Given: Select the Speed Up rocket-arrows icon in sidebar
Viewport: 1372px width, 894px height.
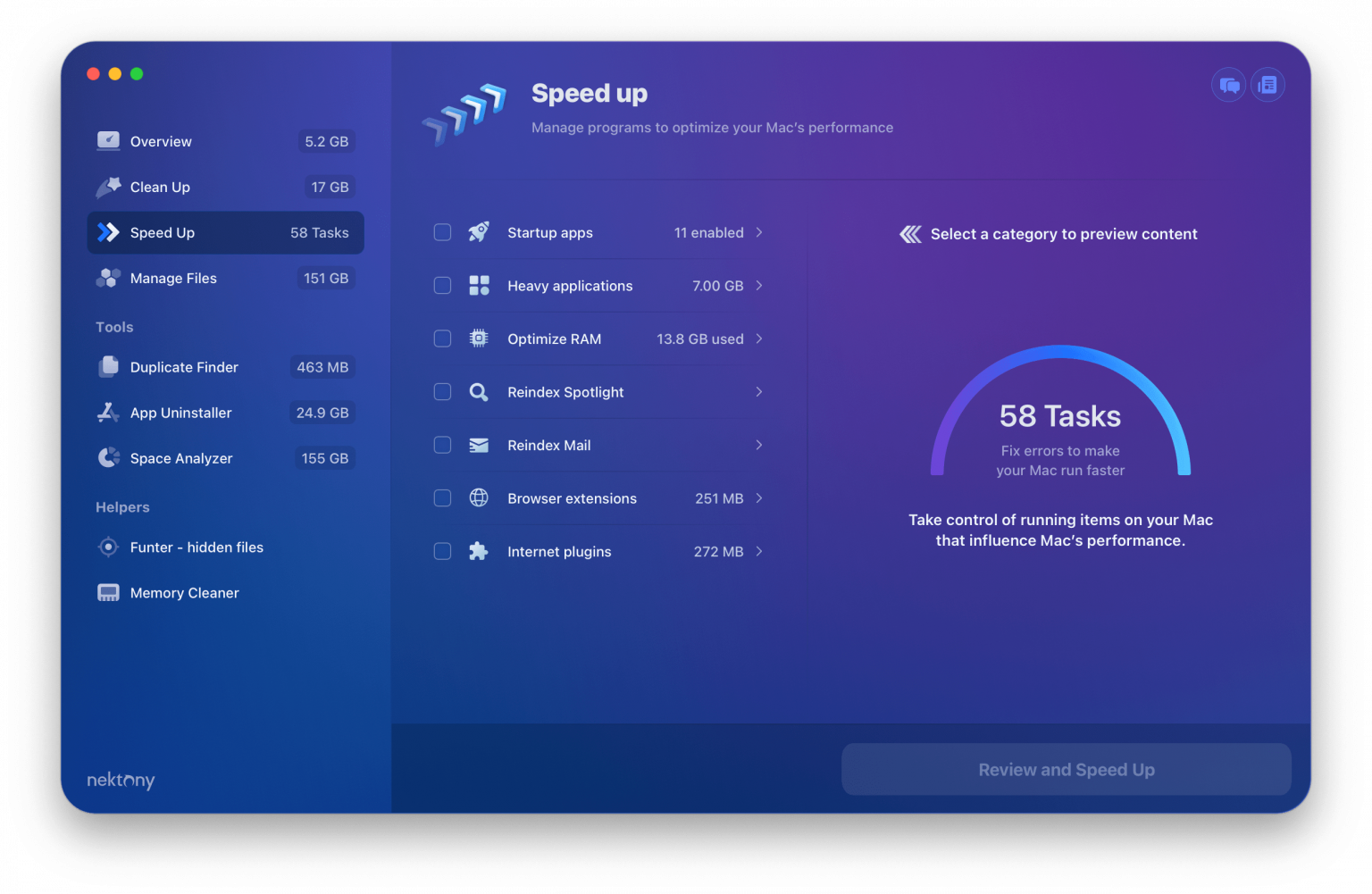Looking at the screenshot, I should coord(107,232).
